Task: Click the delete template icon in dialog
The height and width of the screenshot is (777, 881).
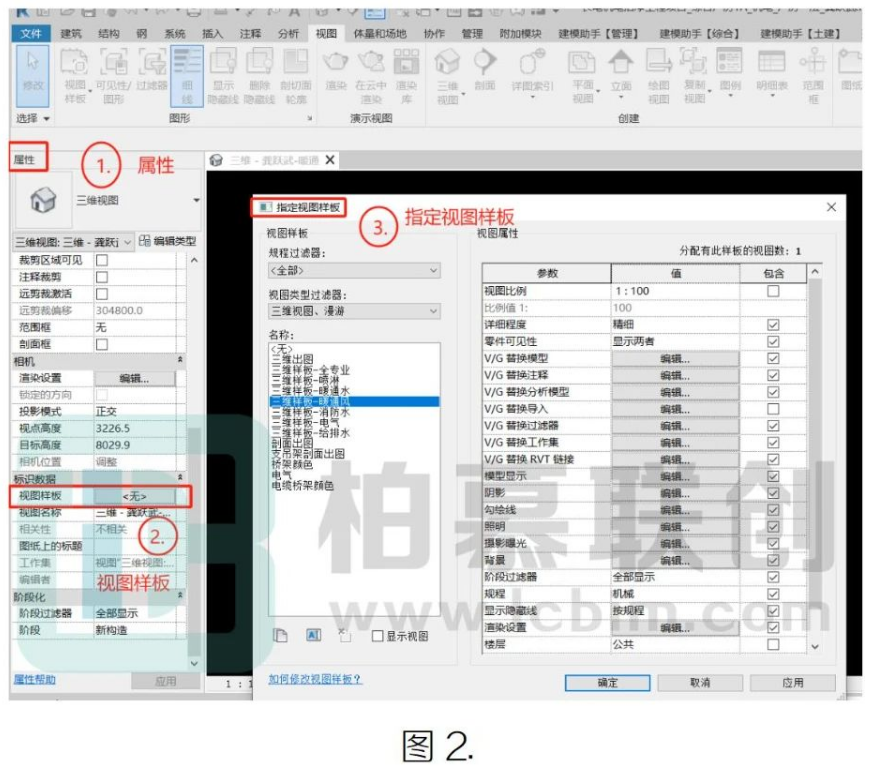Action: 344,635
